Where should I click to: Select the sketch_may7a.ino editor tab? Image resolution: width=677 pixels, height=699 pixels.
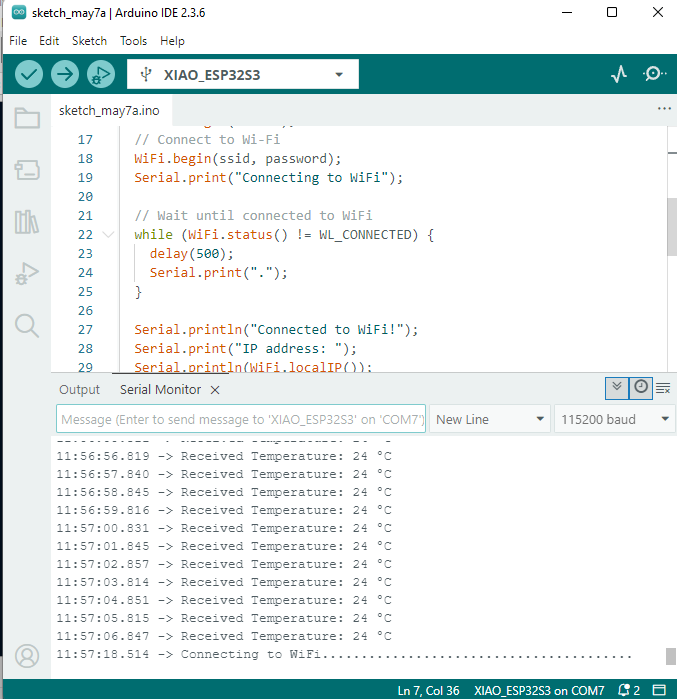pos(109,111)
